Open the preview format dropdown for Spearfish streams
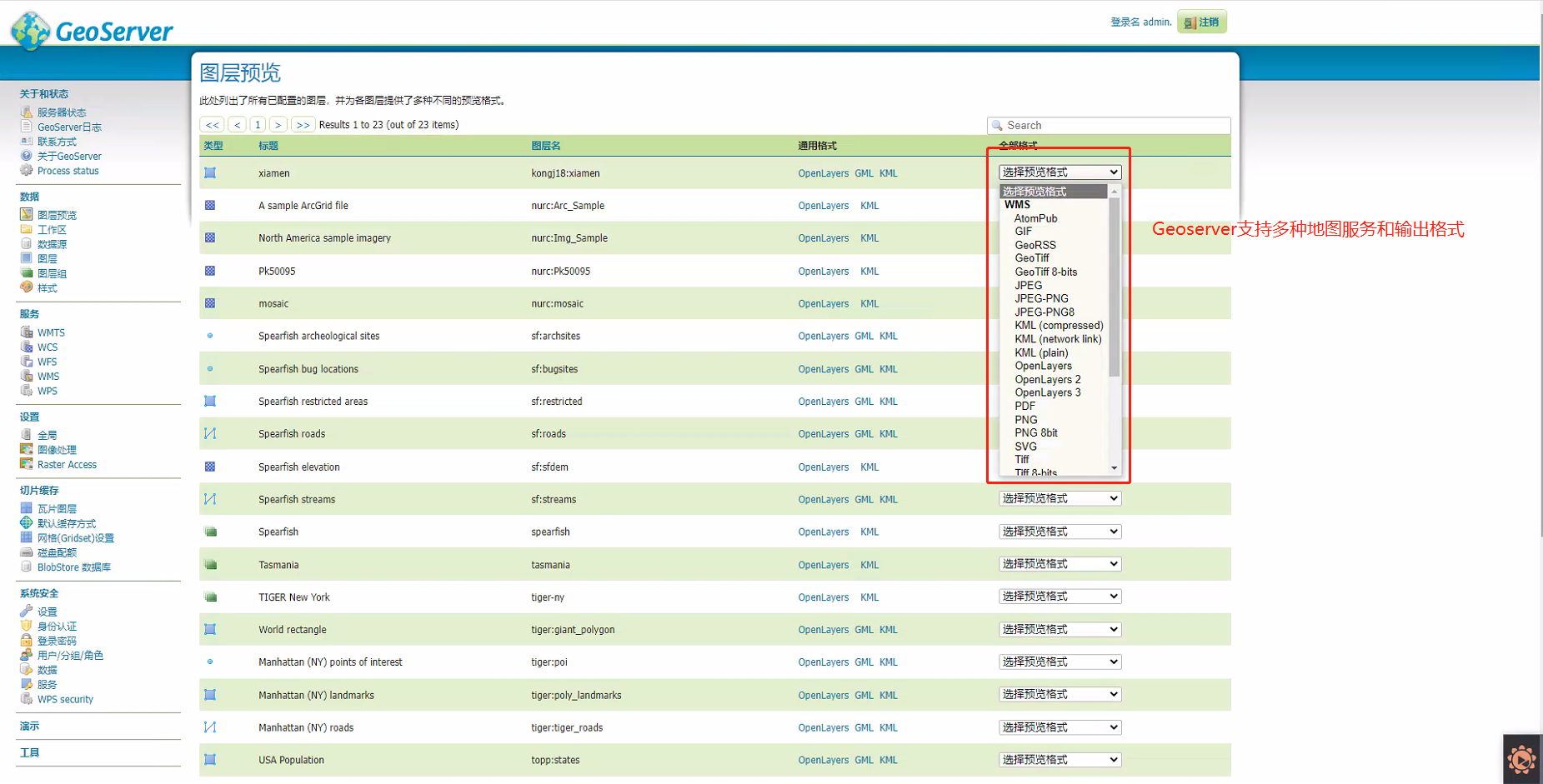This screenshot has height=784, width=1543. coord(1059,498)
